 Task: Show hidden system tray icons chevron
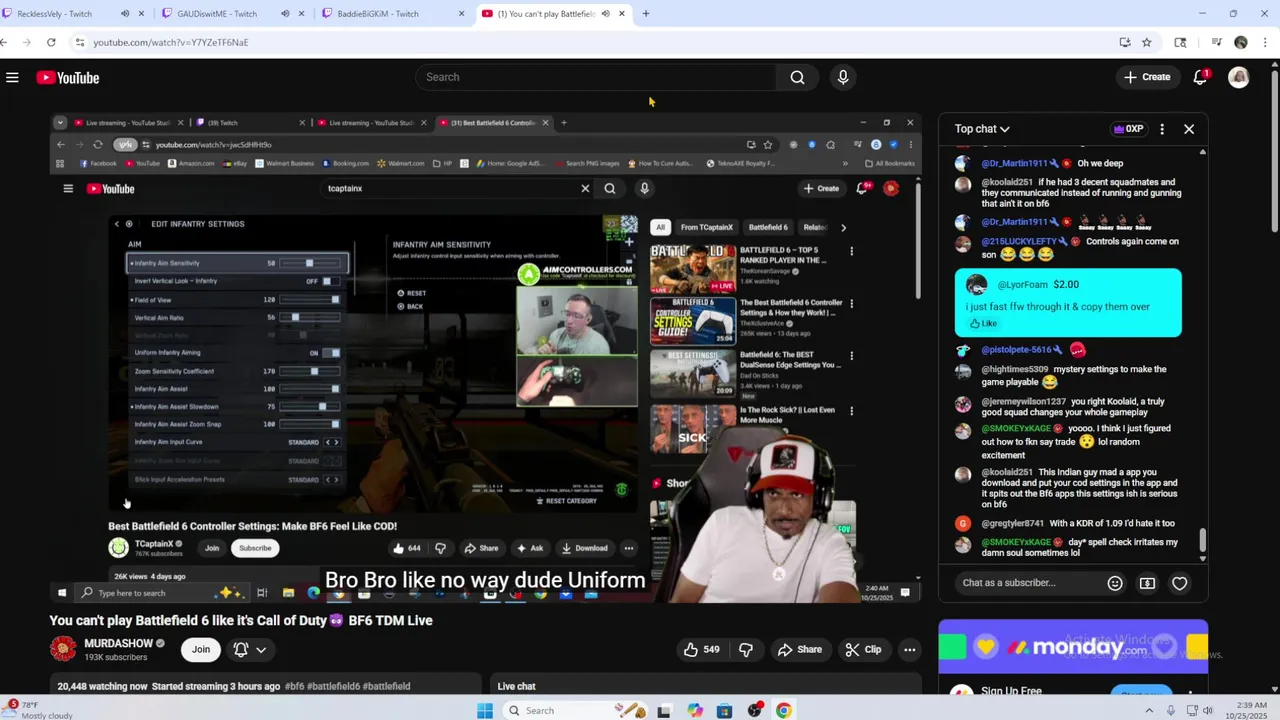click(x=1151, y=711)
